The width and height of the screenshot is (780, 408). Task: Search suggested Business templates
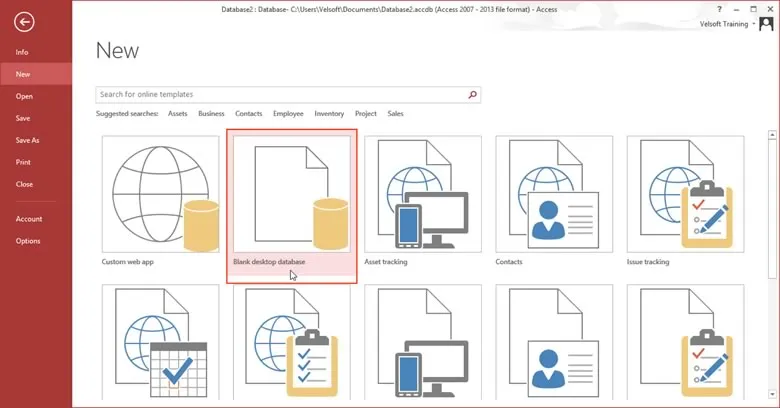pos(211,113)
